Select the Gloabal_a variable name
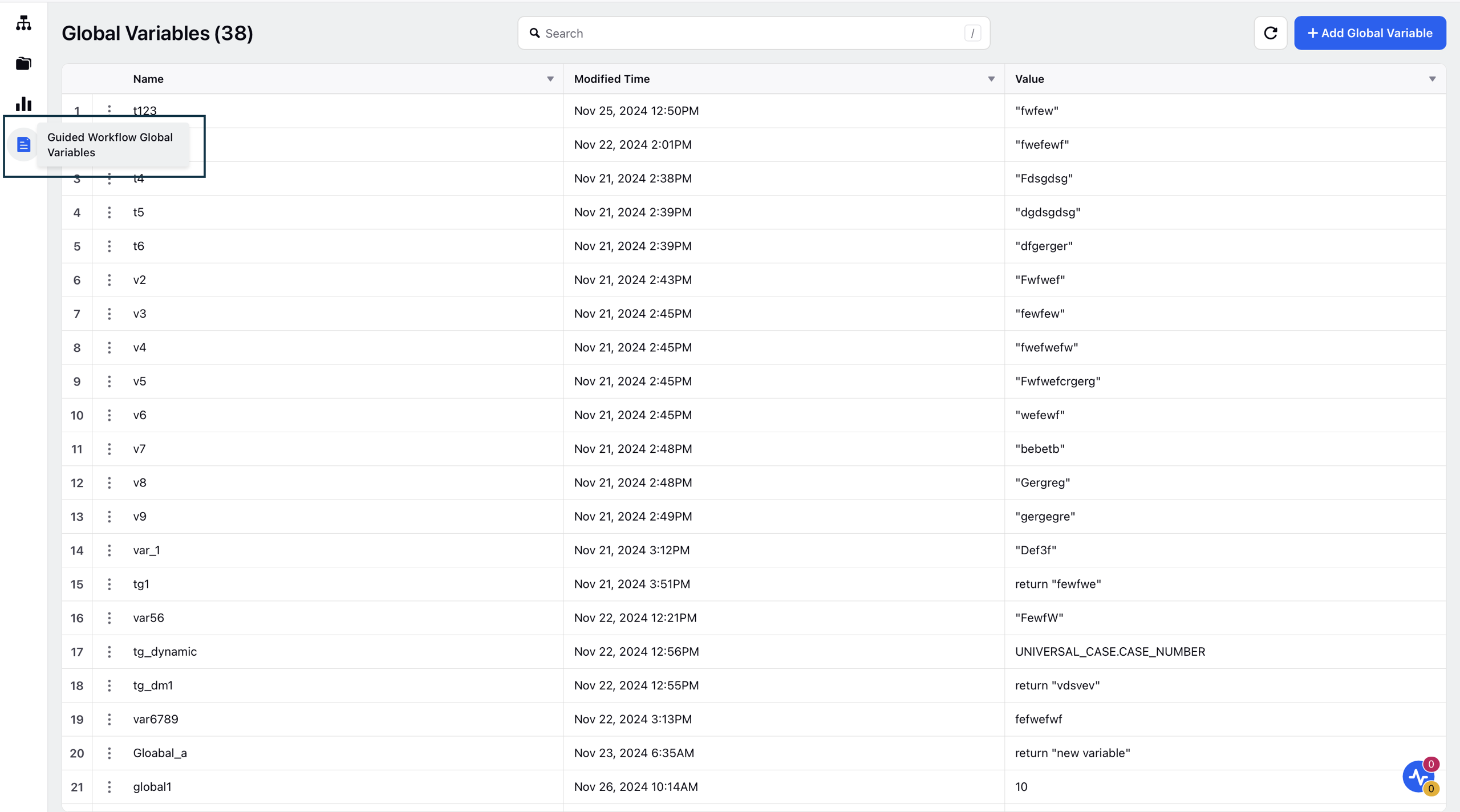1460x812 pixels. click(160, 753)
